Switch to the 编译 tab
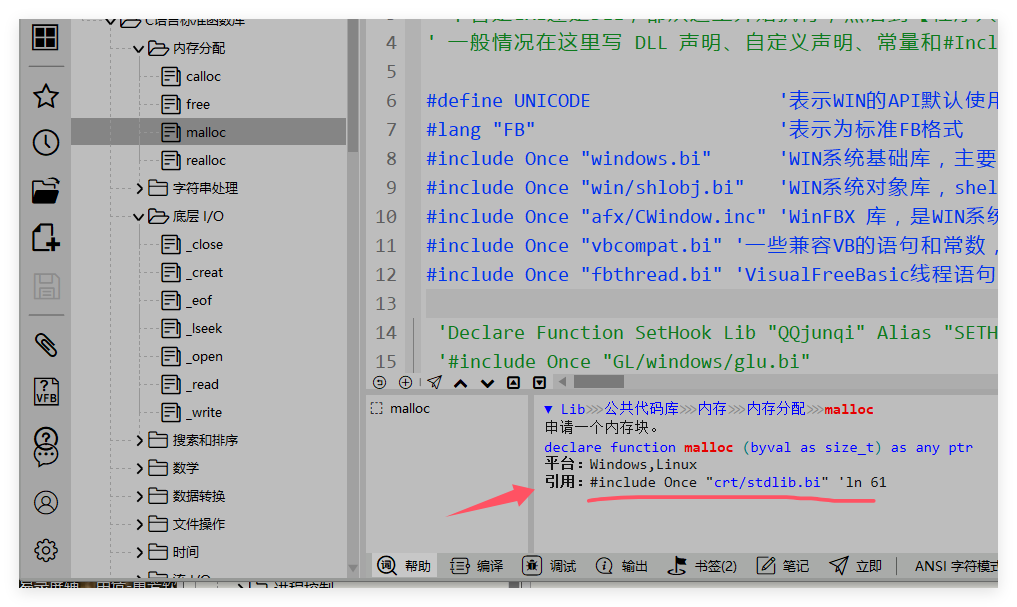 pos(477,566)
